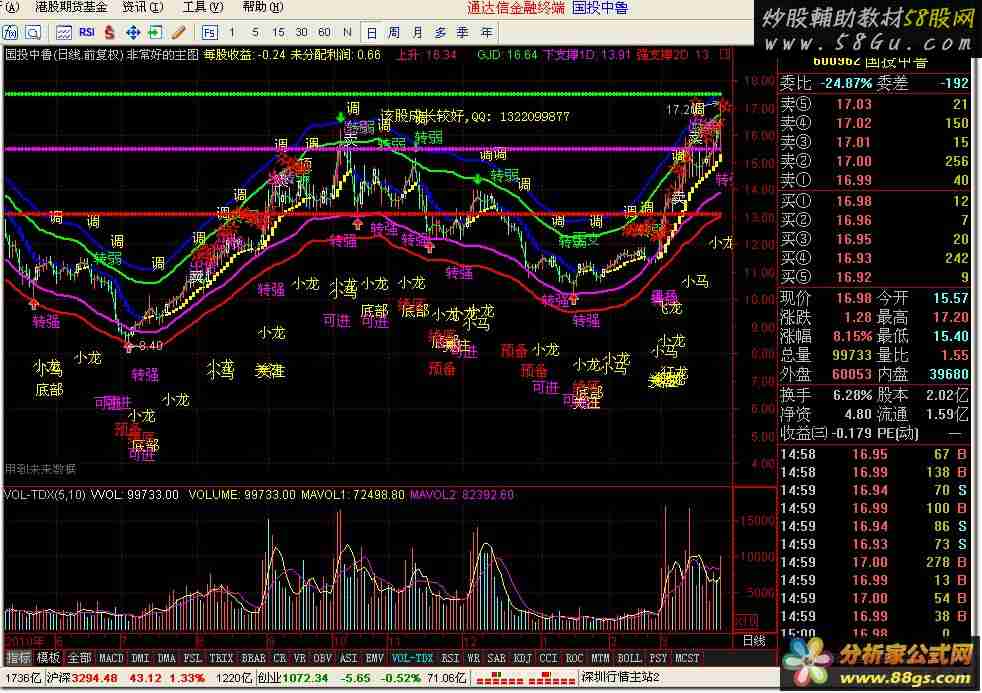Open the formula manager f(x) icon
982x693 pixels.
click(11, 32)
